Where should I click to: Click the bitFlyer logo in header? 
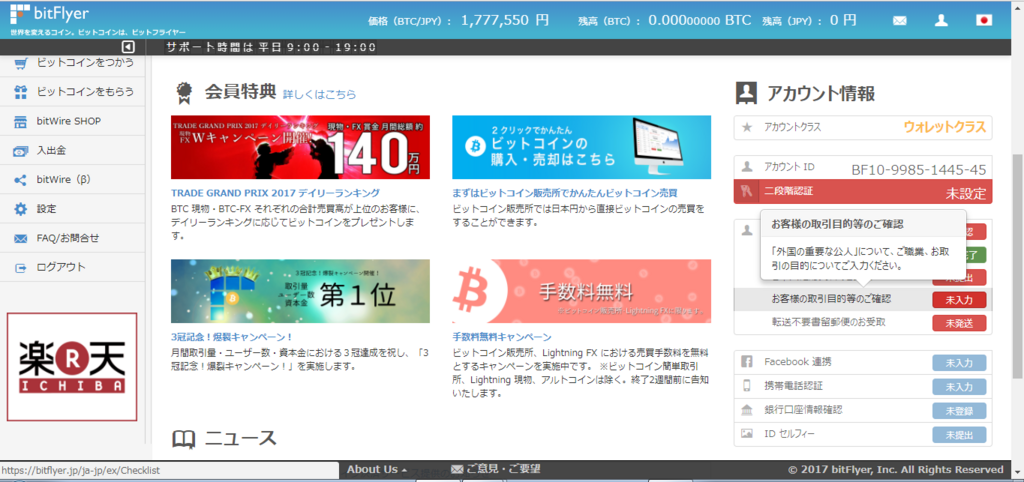click(x=49, y=13)
